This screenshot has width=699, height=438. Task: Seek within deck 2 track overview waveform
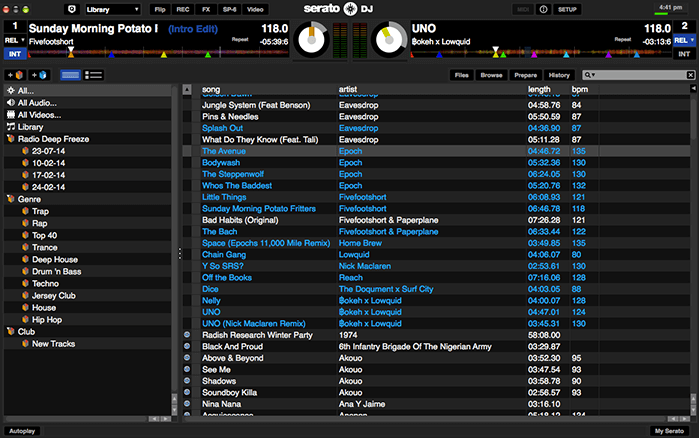tap(541, 53)
